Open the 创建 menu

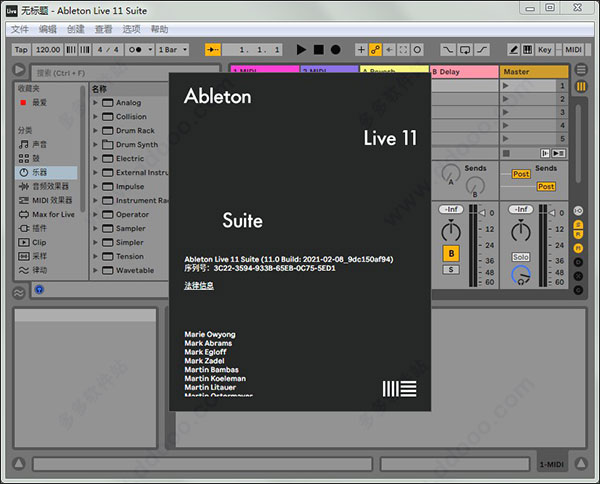point(75,29)
